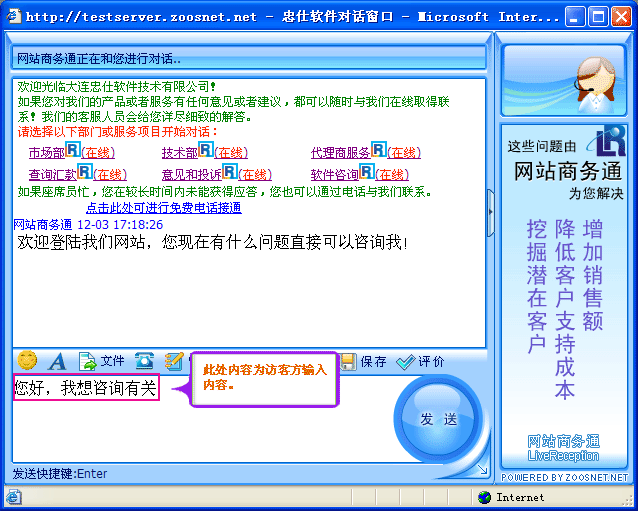Minimize the chat window
The height and width of the screenshot is (511, 638).
click(575, 17)
